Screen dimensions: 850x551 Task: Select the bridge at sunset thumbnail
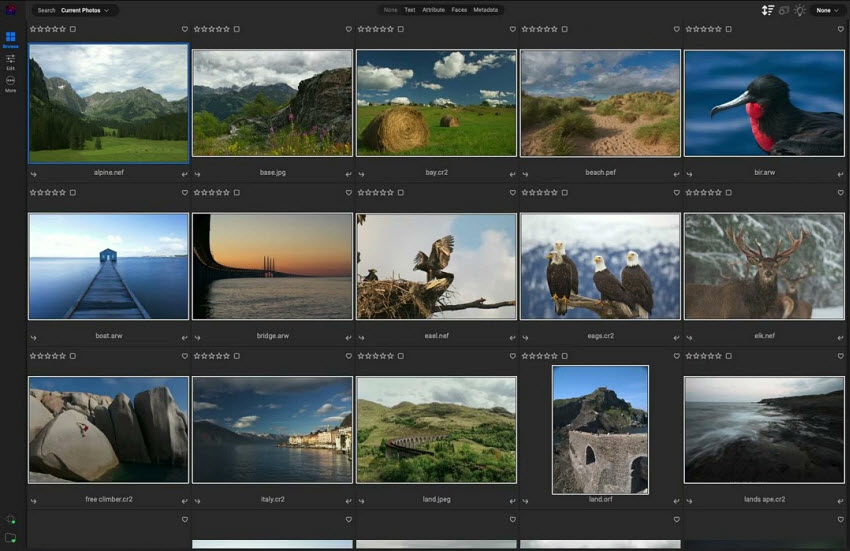click(x=272, y=266)
